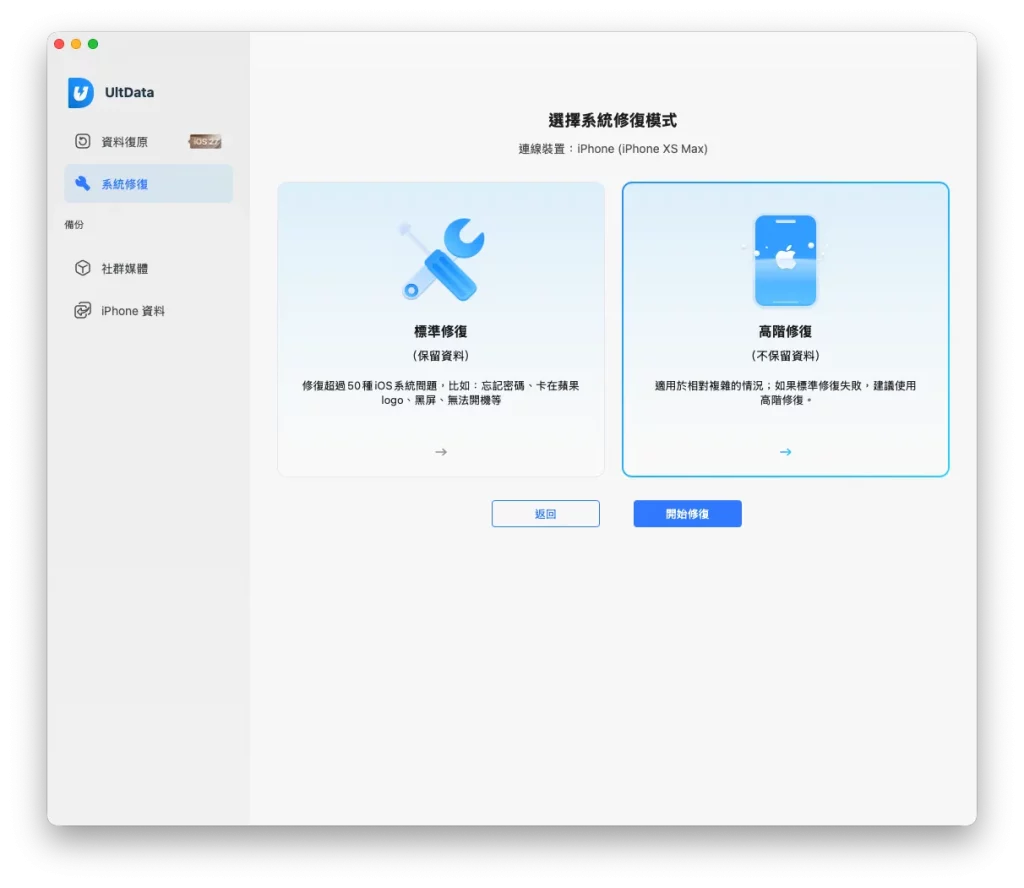The width and height of the screenshot is (1024, 888).
Task: Click the iOS badge beside 資料復原
Action: pyautogui.click(x=205, y=141)
